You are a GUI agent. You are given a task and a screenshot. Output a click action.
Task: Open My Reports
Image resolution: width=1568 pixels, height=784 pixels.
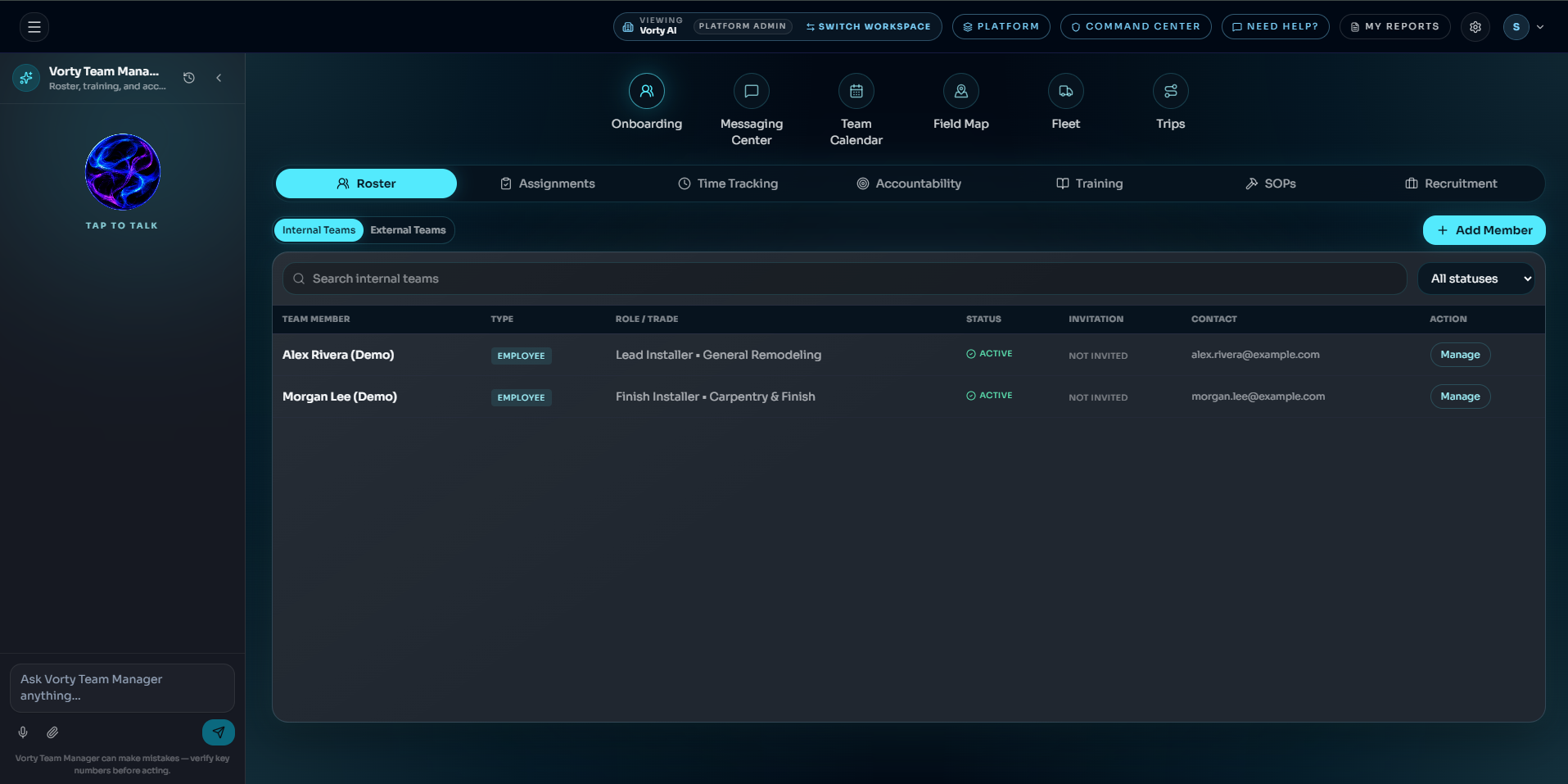coord(1395,27)
